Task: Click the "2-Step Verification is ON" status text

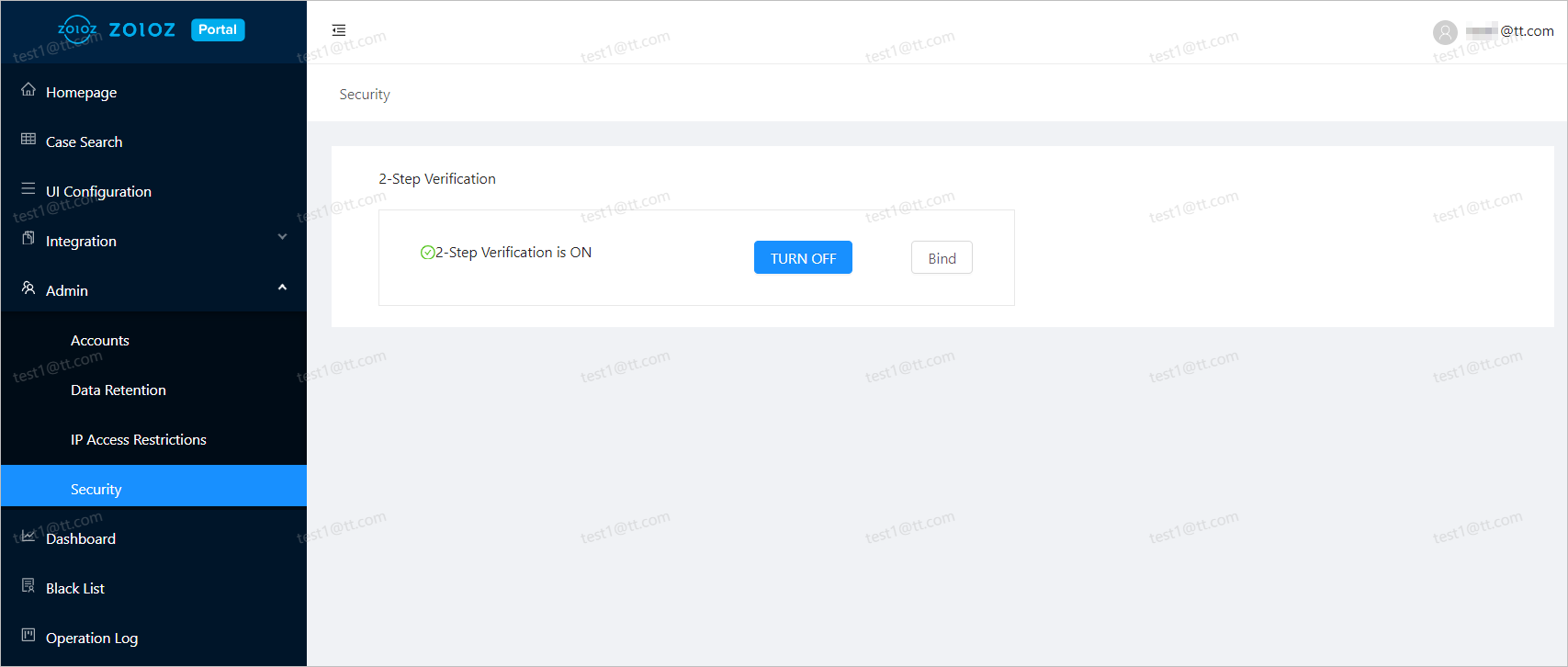Action: [x=513, y=252]
